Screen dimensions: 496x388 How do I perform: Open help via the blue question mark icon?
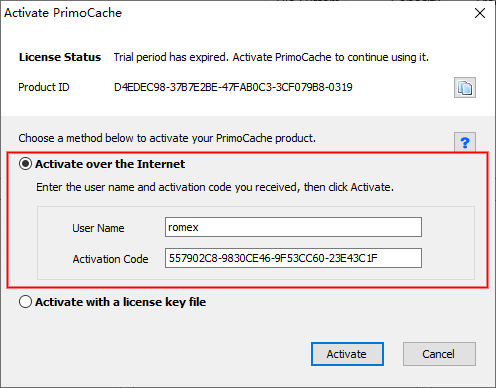pyautogui.click(x=465, y=143)
